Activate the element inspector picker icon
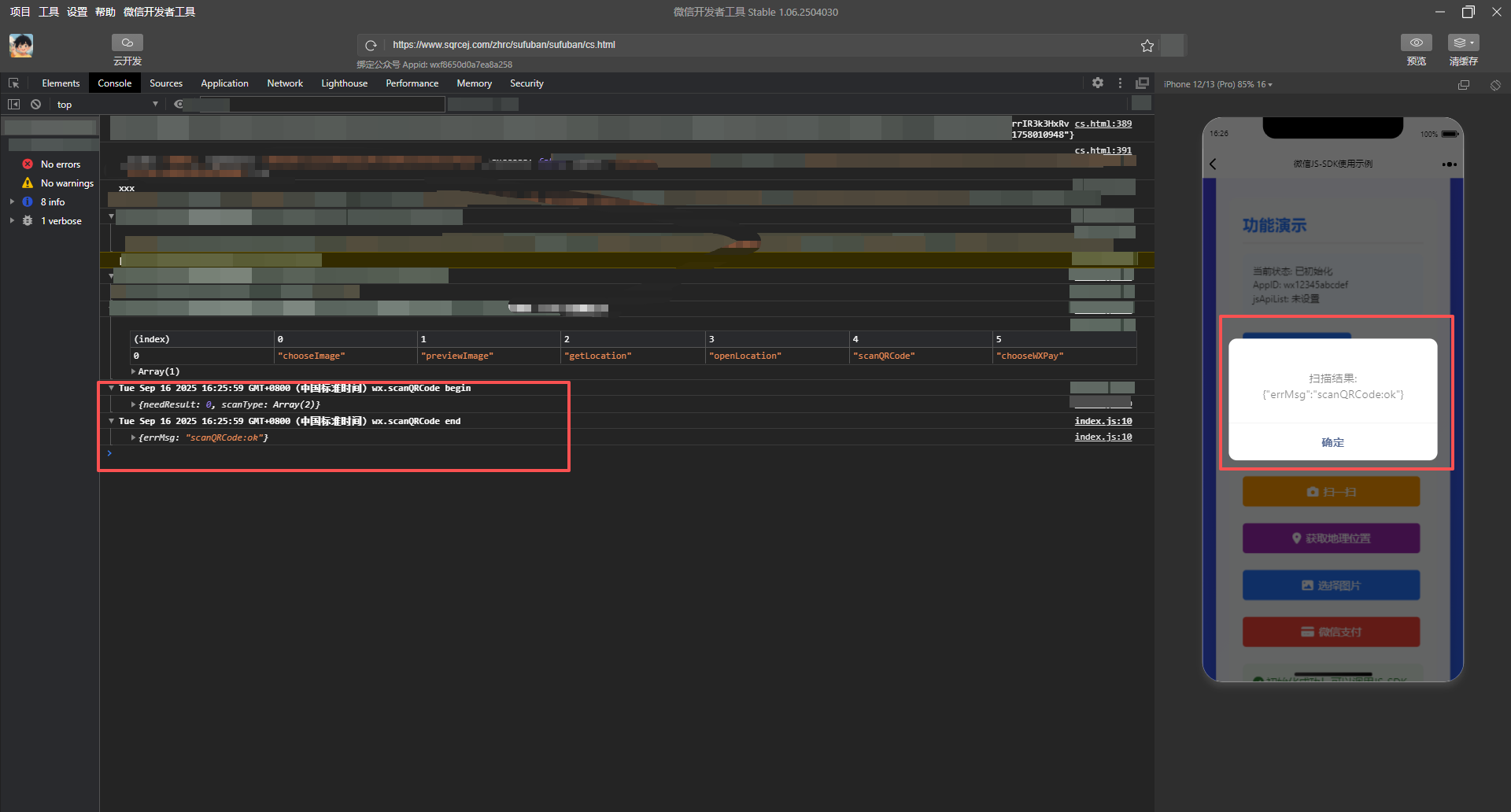The height and width of the screenshot is (812, 1511). (13, 83)
